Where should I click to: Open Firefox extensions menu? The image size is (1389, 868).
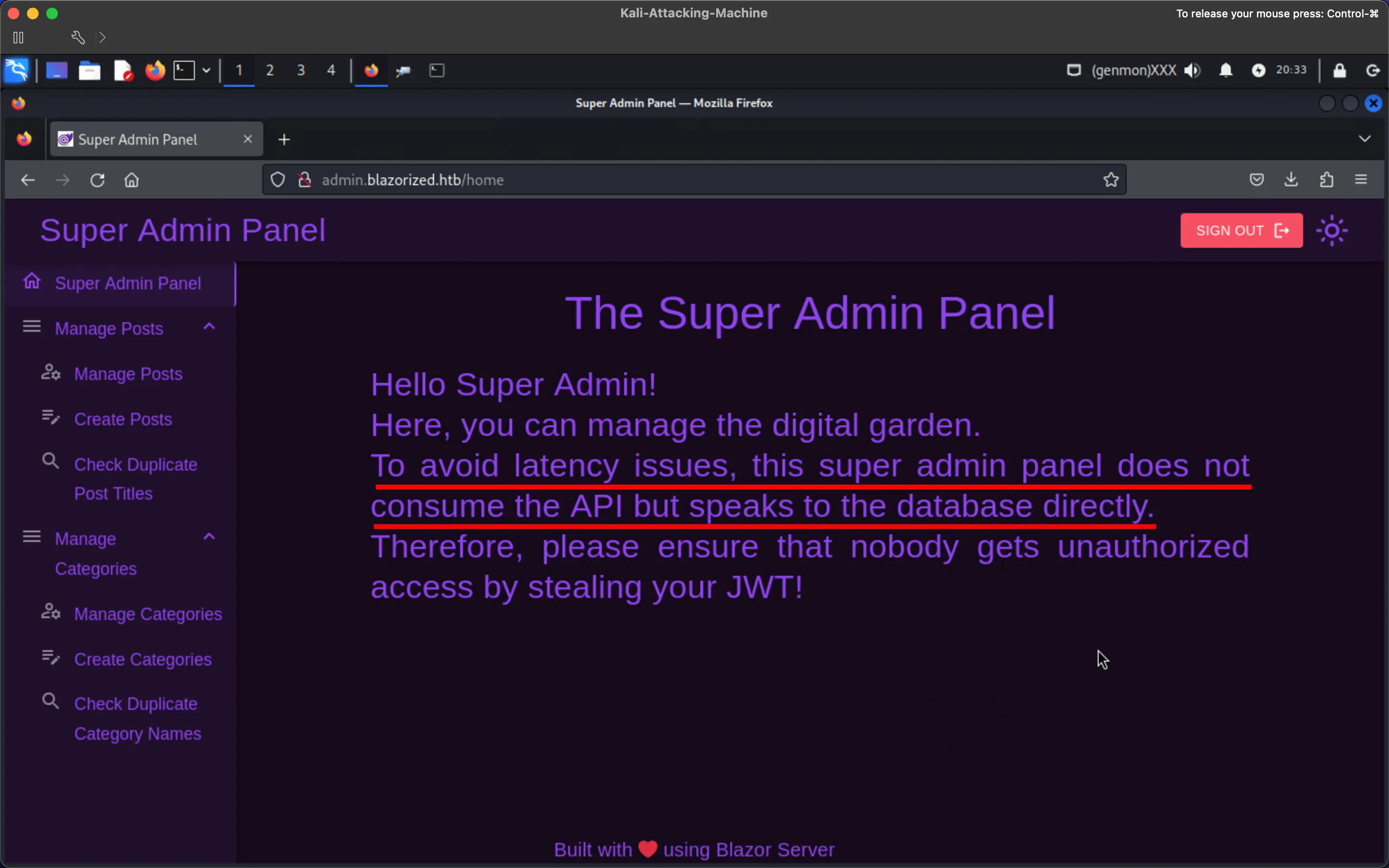(1326, 180)
